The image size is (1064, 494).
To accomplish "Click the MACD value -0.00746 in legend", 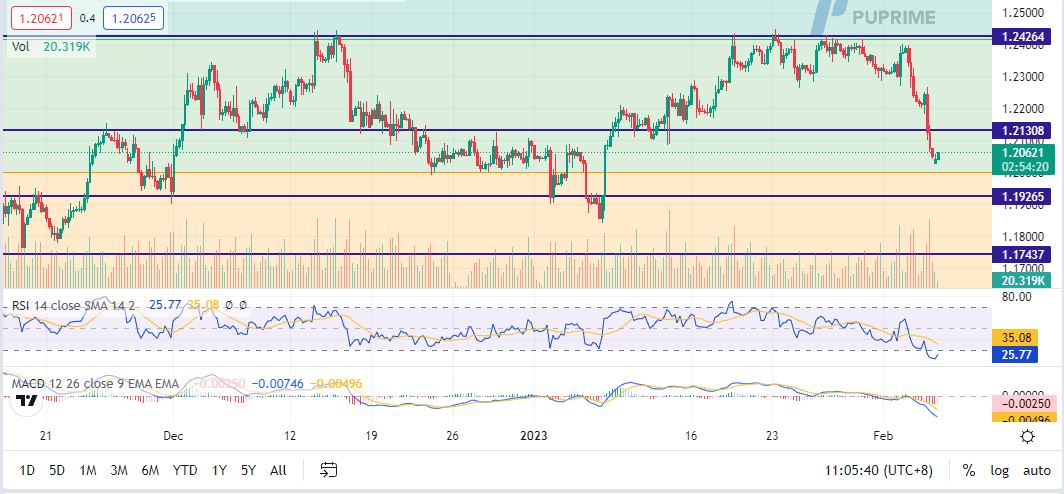I will click(276, 384).
